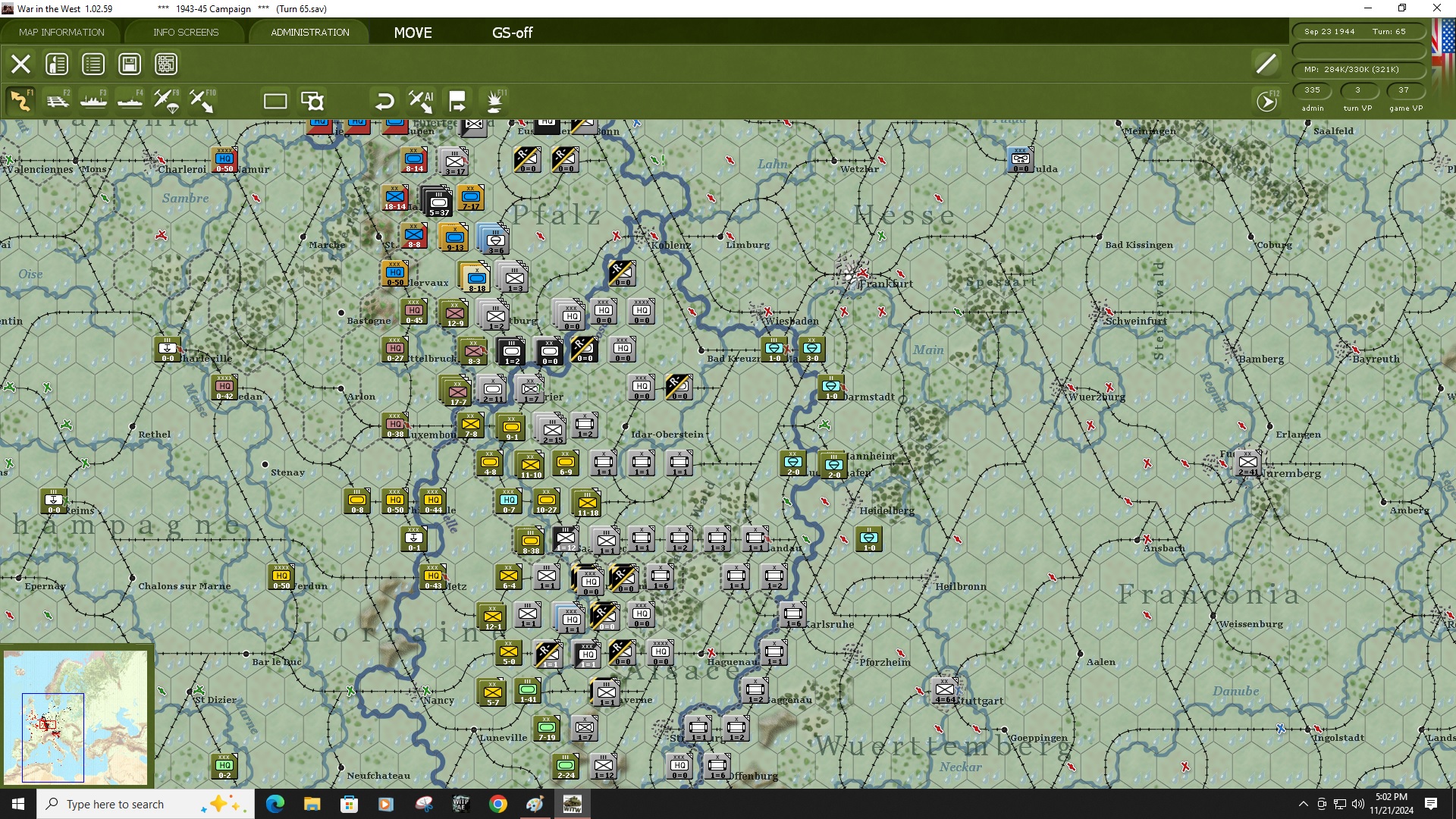This screenshot has width=1456, height=819.
Task: Select the F1 ground move mode icon
Action: coord(20,101)
